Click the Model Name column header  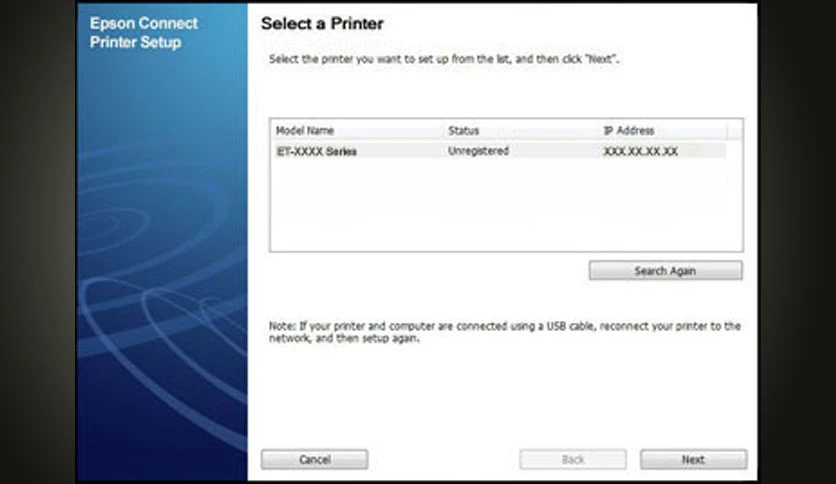click(x=305, y=131)
